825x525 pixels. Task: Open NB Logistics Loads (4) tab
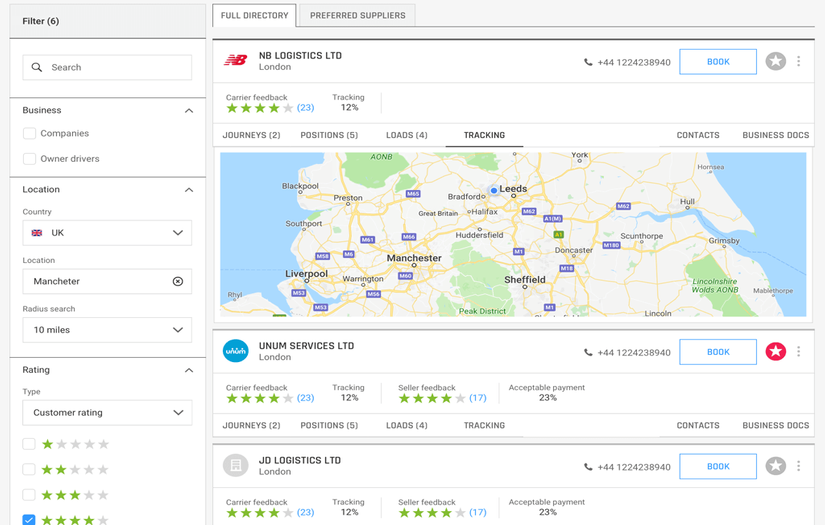tap(407, 135)
